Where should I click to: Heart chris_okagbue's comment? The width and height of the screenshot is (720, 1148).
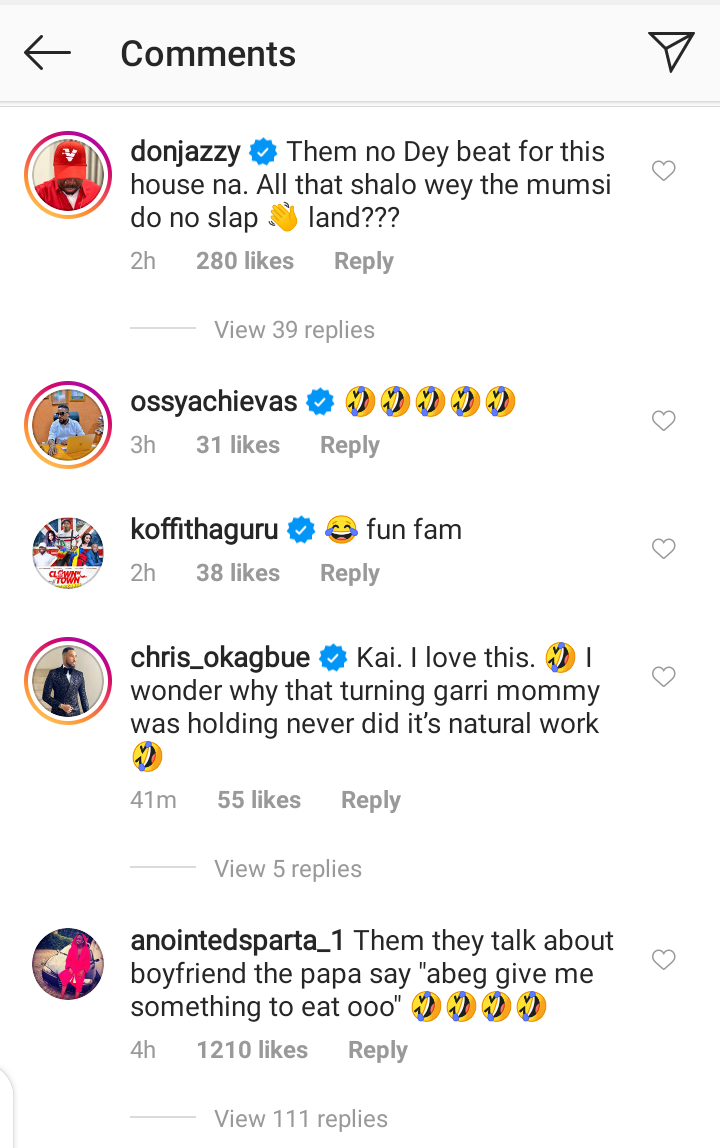click(x=663, y=677)
